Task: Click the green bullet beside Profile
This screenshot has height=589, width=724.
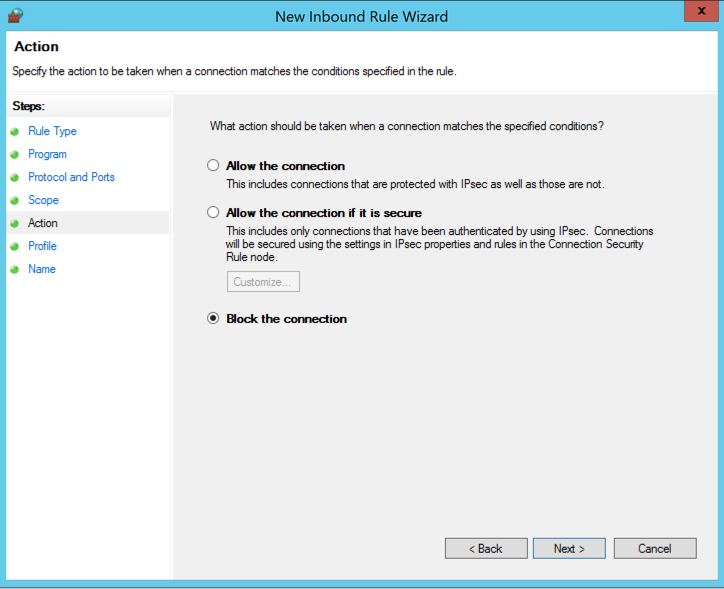Action: pyautogui.click(x=15, y=246)
